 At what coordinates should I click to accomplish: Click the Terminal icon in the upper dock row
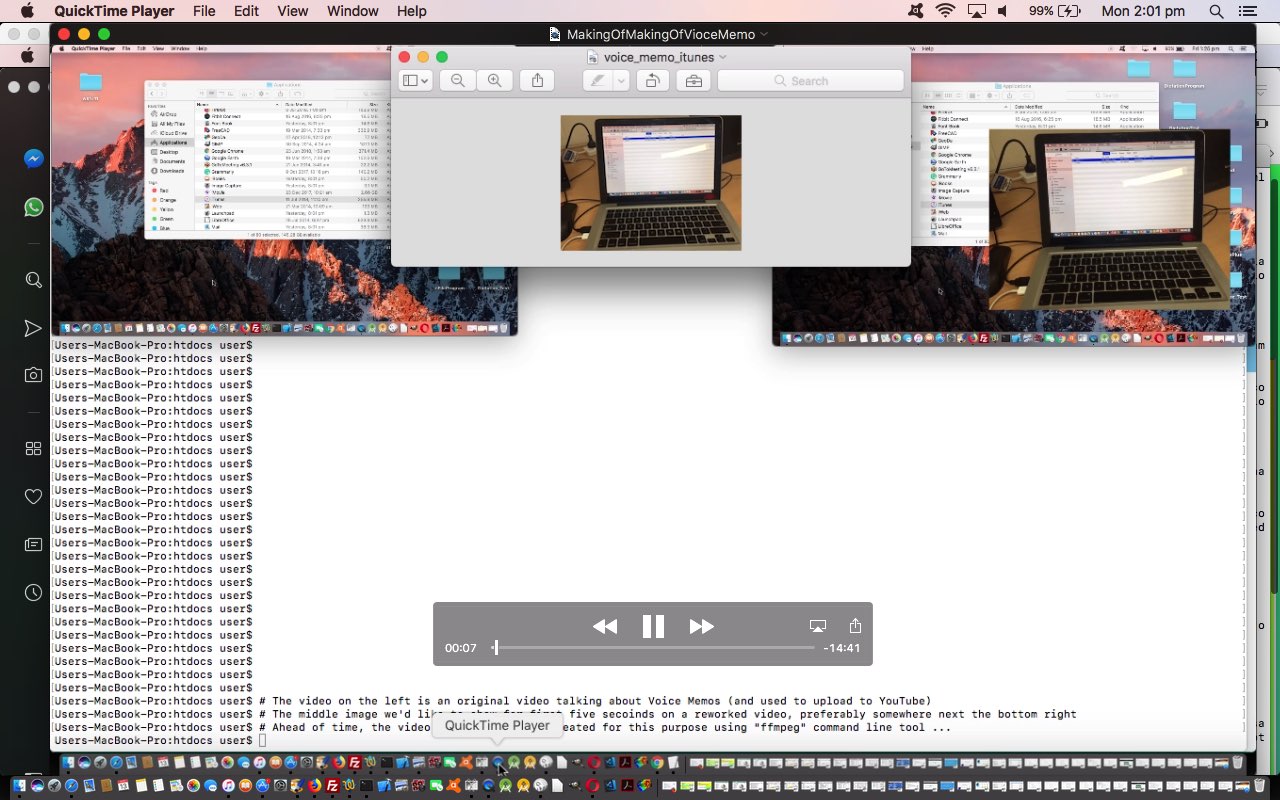[x=387, y=763]
